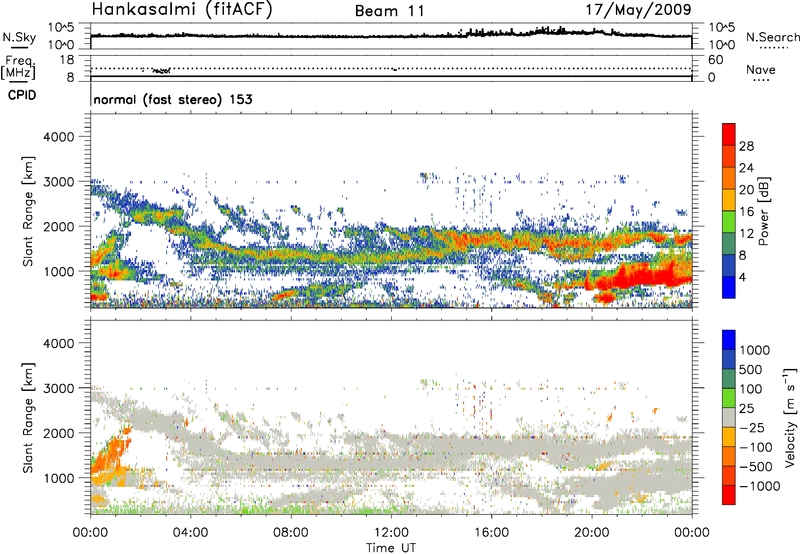Pick the gray −25 to 25 velocity colorbar segment
Viewport: 800px width, 554px height.
click(x=729, y=417)
